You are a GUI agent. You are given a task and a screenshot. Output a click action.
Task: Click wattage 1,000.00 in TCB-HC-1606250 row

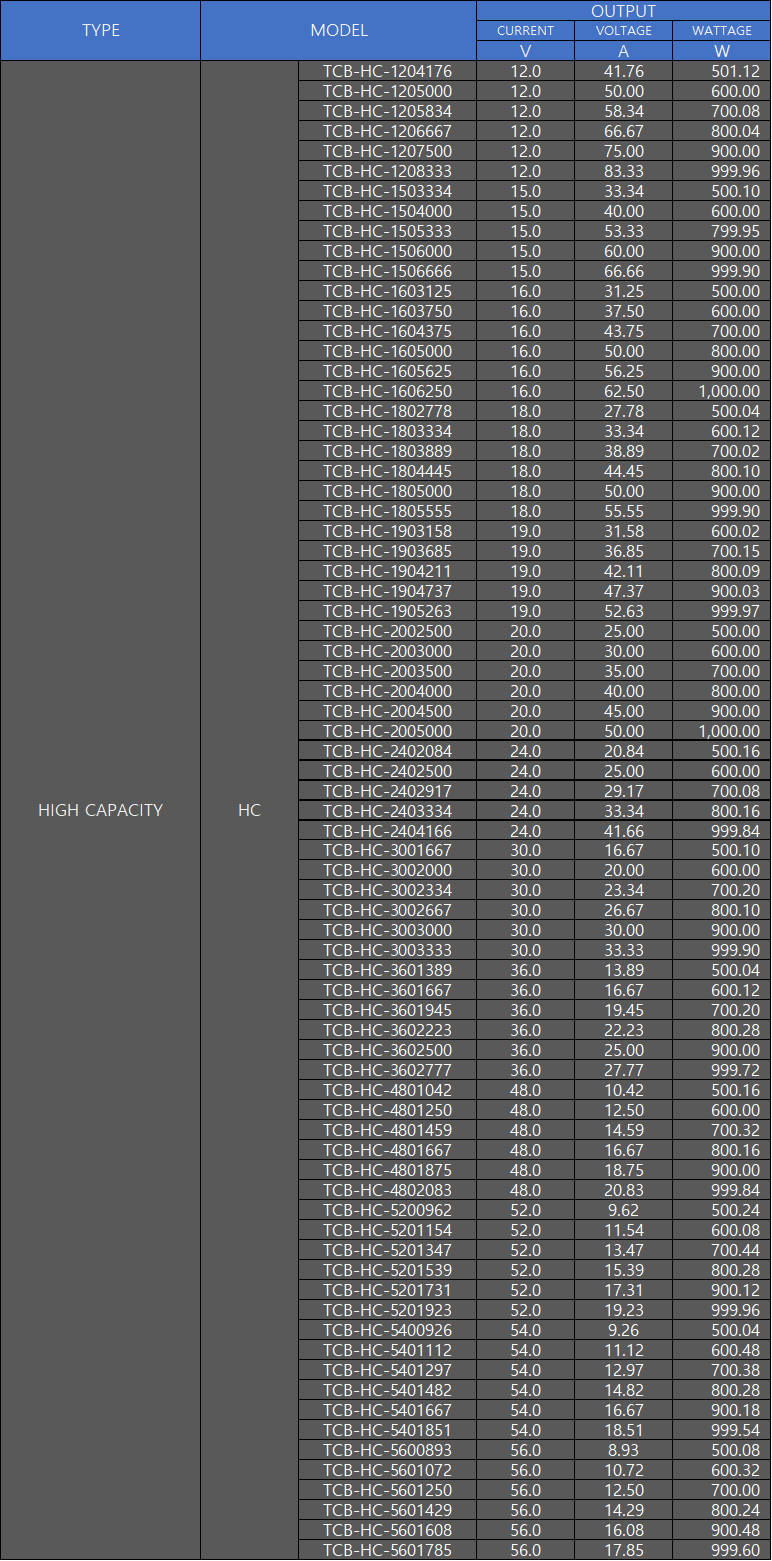(729, 391)
